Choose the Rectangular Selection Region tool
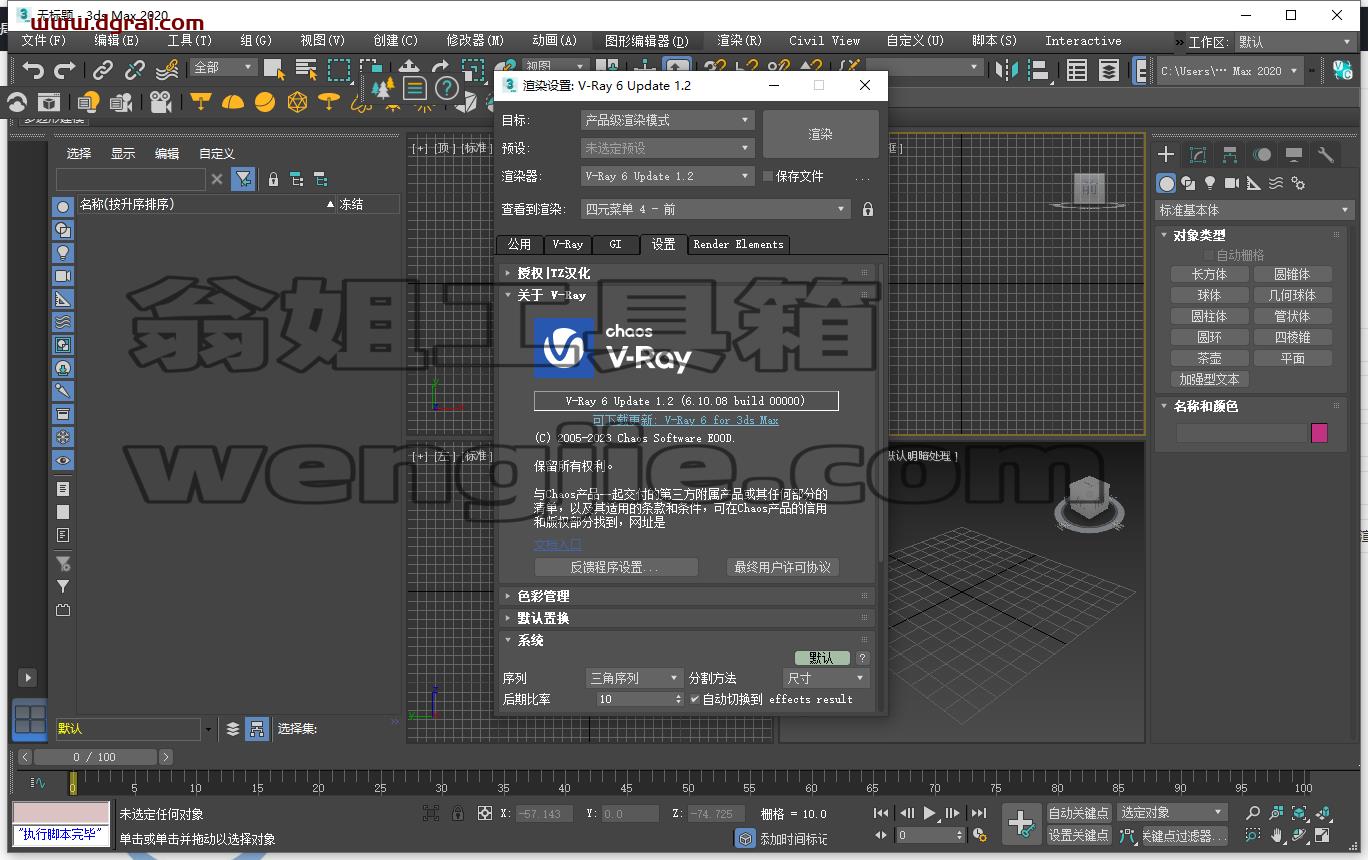The width and height of the screenshot is (1368, 860). pos(339,70)
